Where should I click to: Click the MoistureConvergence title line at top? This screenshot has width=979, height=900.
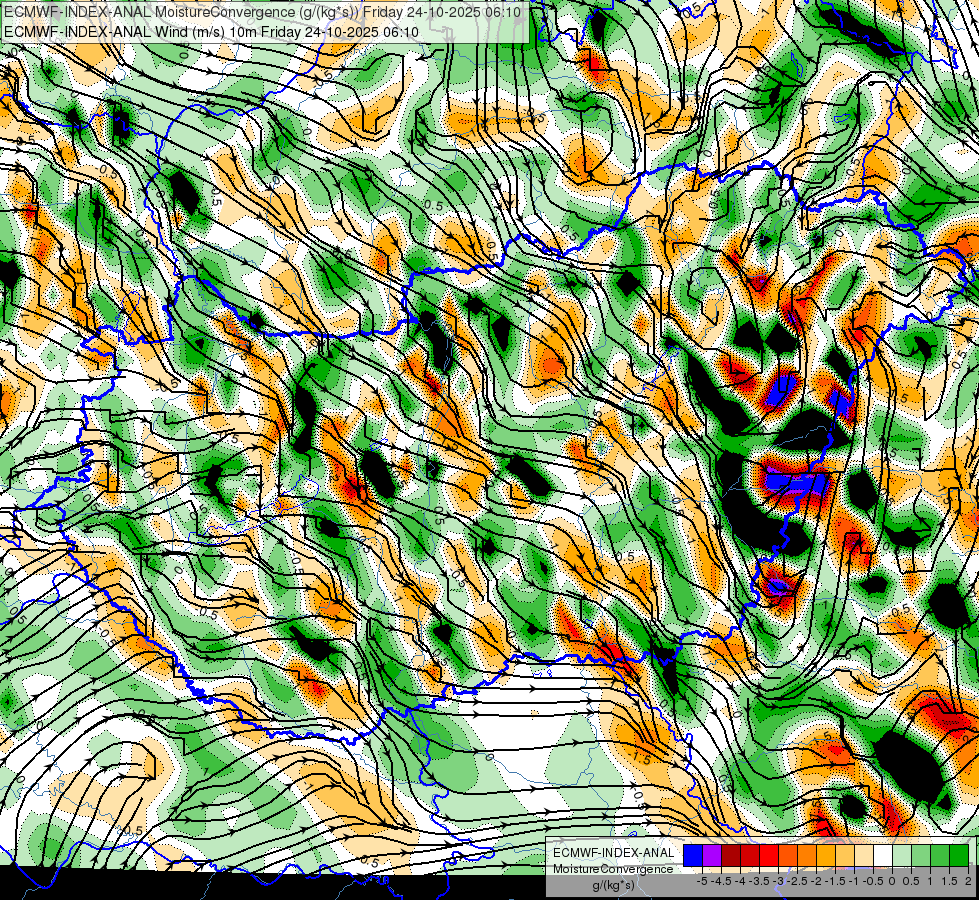pos(262,11)
